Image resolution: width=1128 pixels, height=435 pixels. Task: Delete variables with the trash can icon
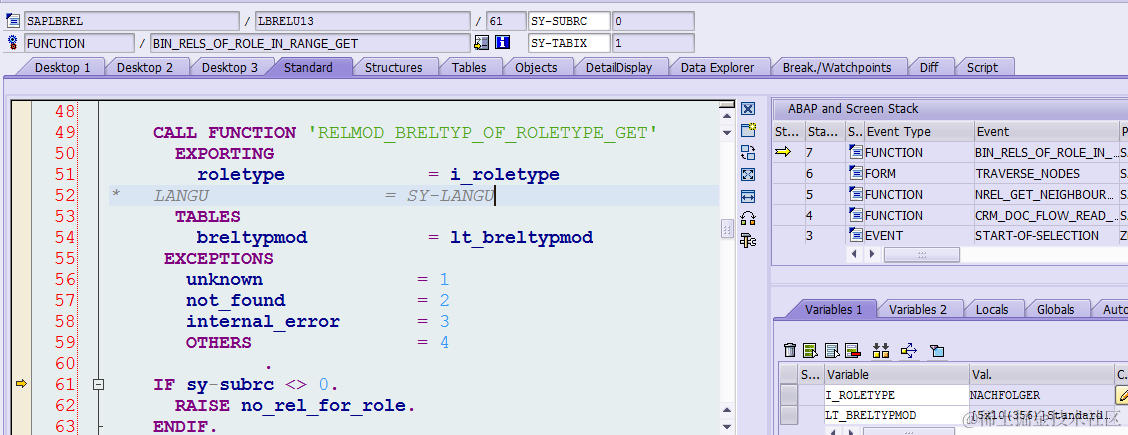coord(790,350)
